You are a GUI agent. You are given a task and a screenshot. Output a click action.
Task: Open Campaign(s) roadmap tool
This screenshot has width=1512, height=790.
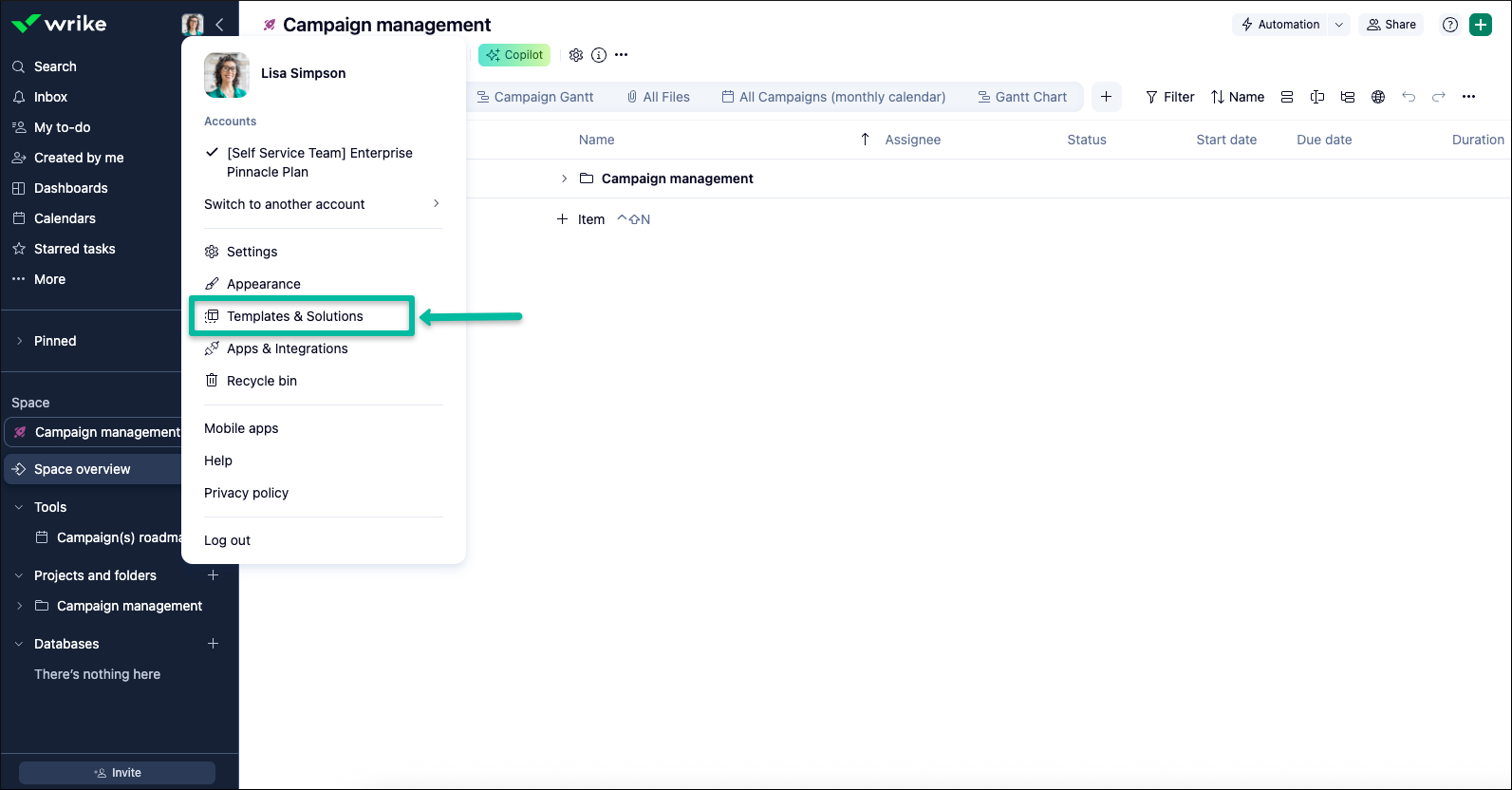(108, 537)
